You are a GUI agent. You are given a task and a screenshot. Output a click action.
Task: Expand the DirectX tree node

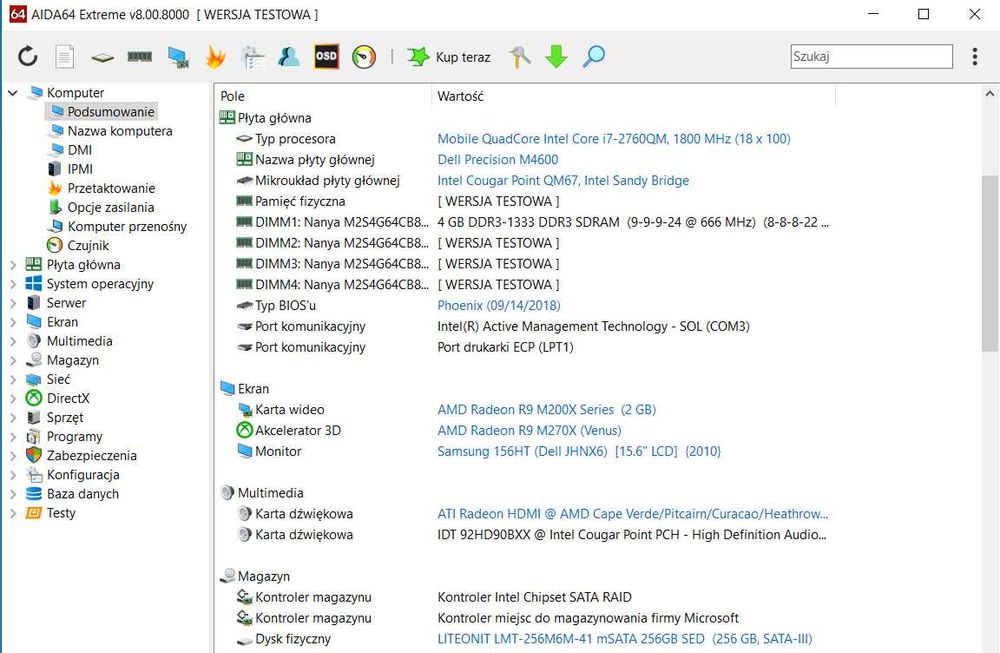tap(12, 399)
